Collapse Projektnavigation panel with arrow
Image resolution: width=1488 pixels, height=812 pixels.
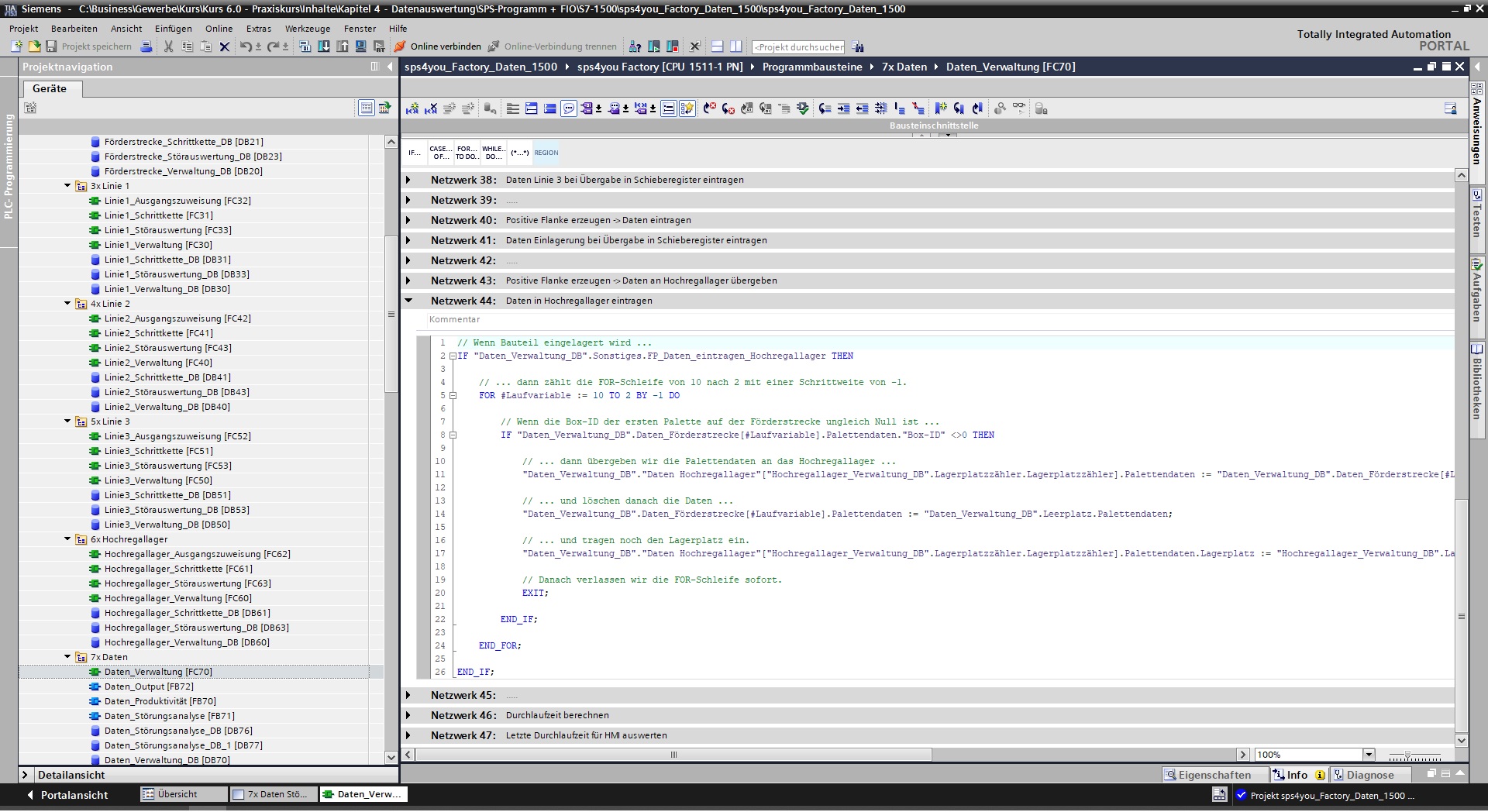[390, 67]
